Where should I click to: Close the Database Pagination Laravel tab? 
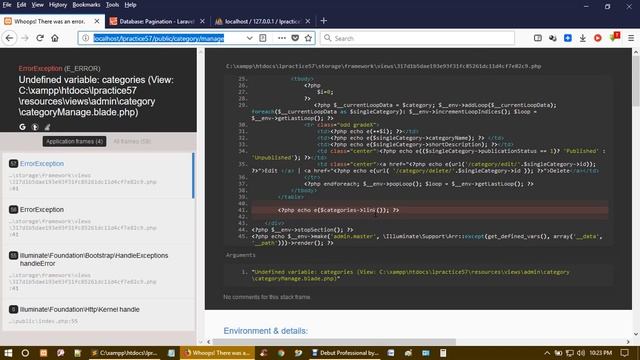pos(202,21)
